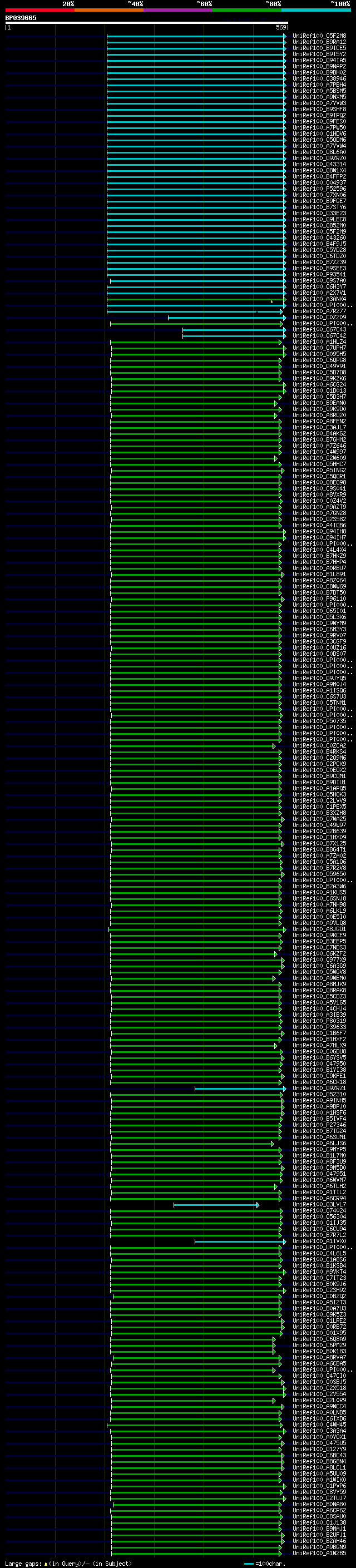Select the UniRef100_C9KFE1 label

[x=319, y=1076]
